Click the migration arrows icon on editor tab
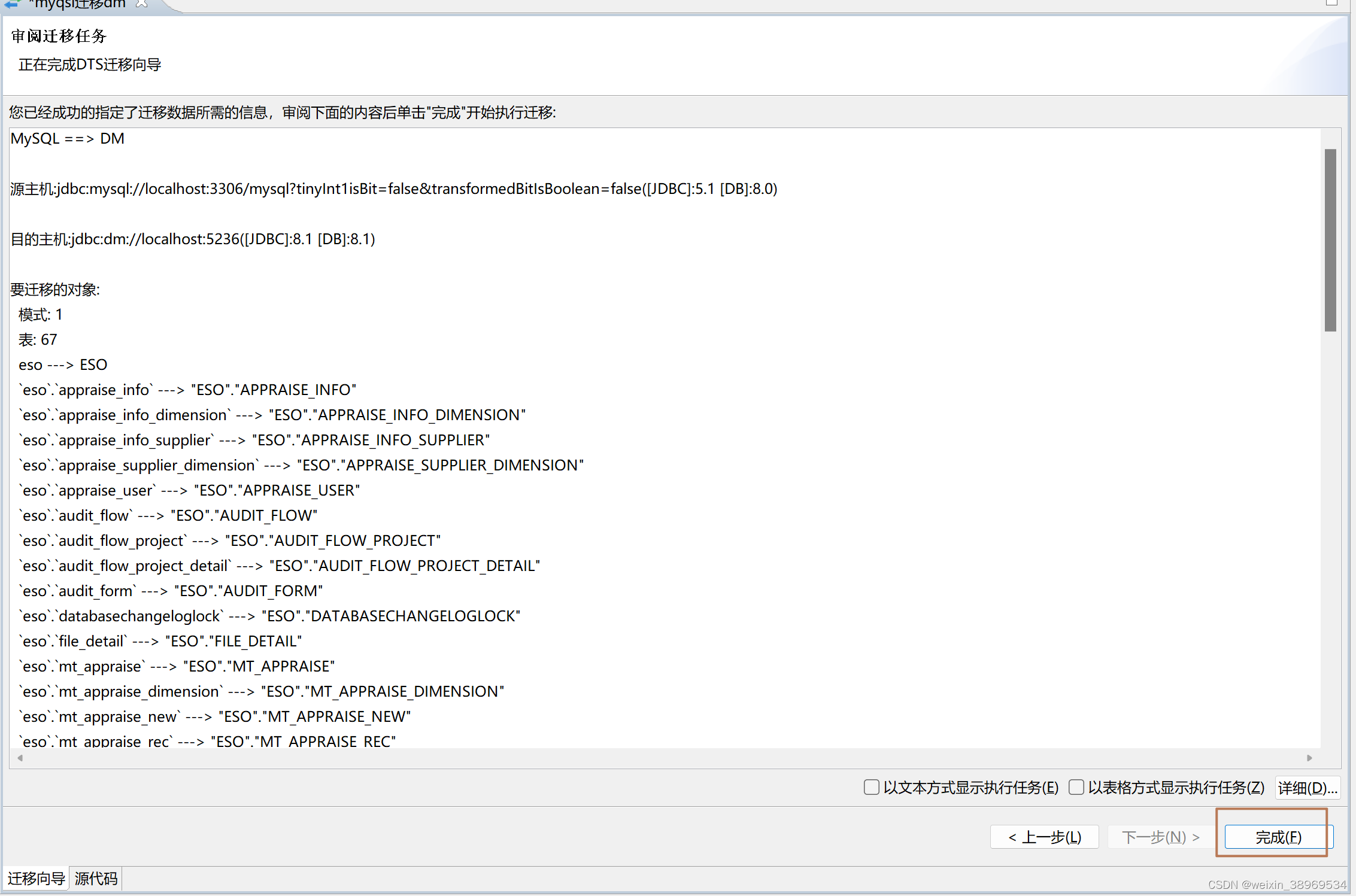Image resolution: width=1356 pixels, height=896 pixels. coord(12,4)
